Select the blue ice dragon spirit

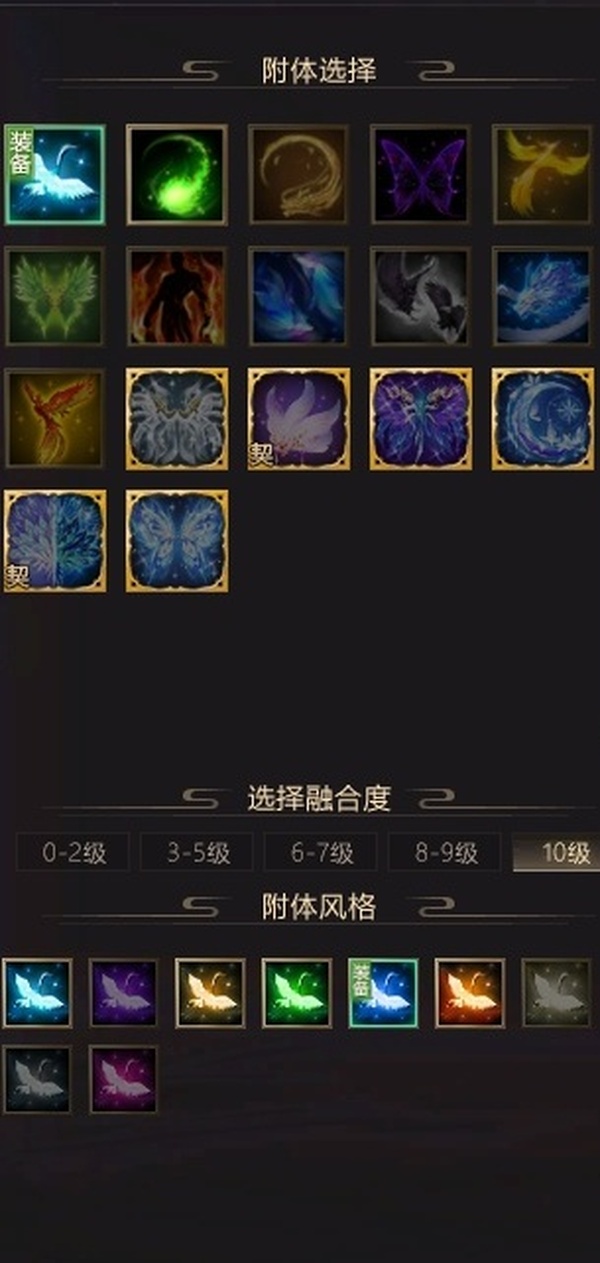543,297
